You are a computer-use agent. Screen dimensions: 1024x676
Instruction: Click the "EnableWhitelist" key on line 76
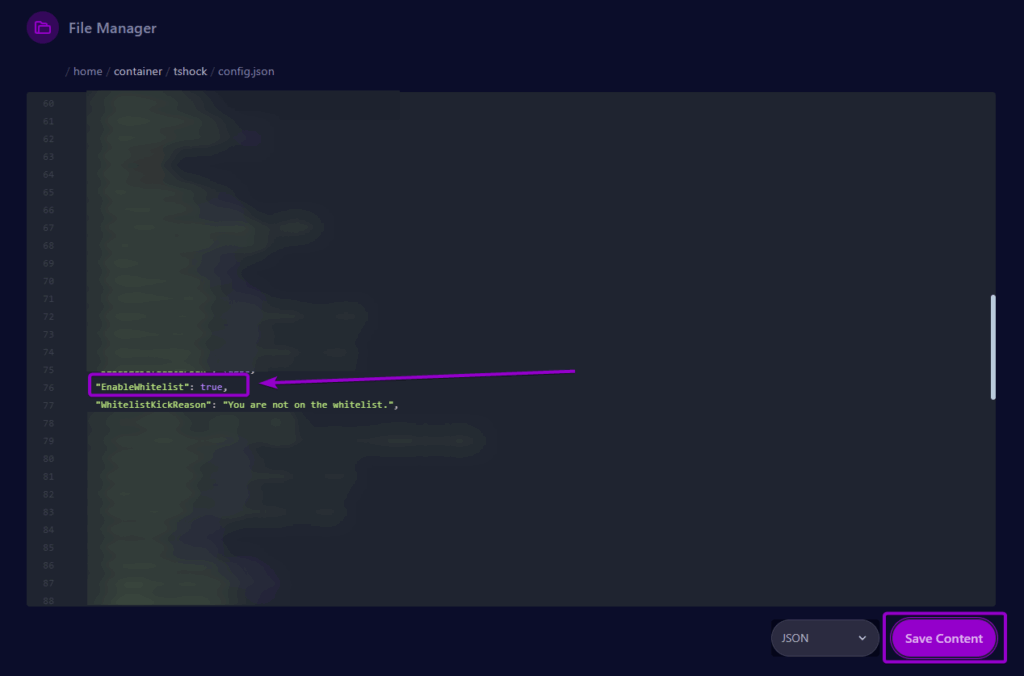point(142,387)
